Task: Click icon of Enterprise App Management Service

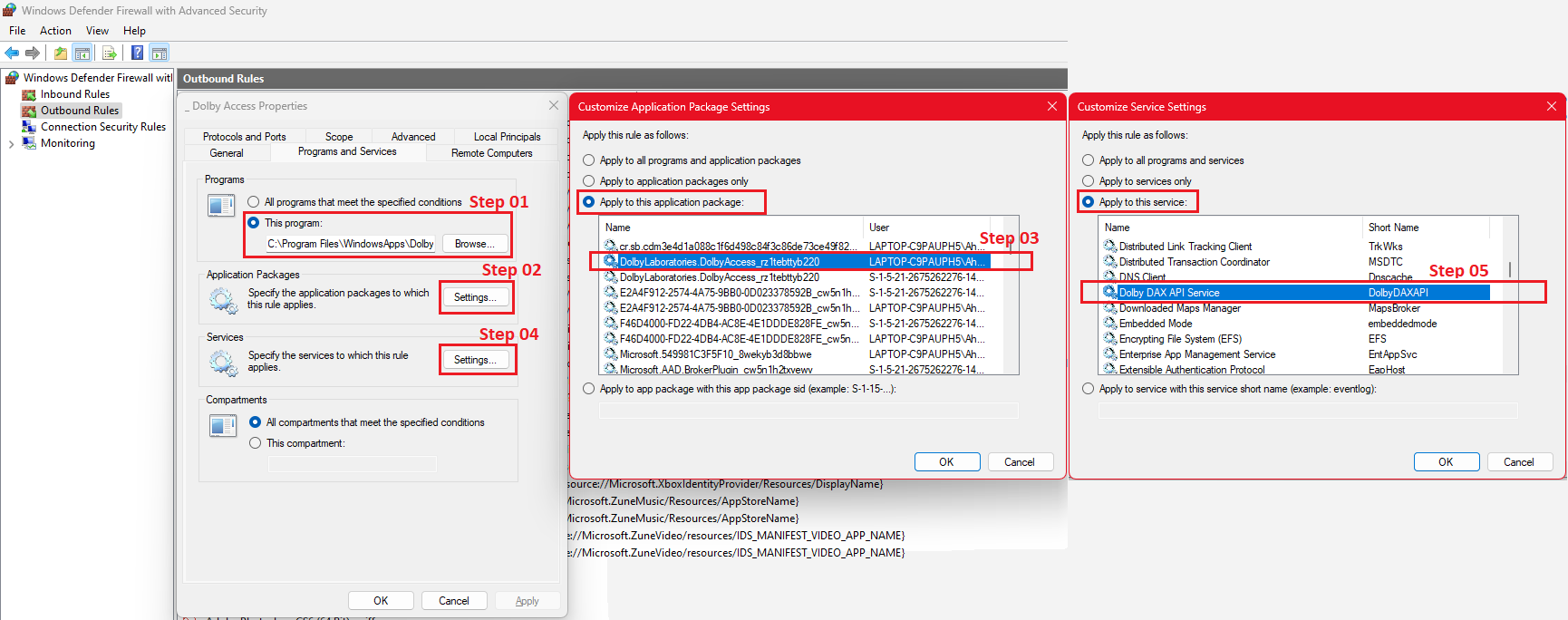Action: point(1110,354)
